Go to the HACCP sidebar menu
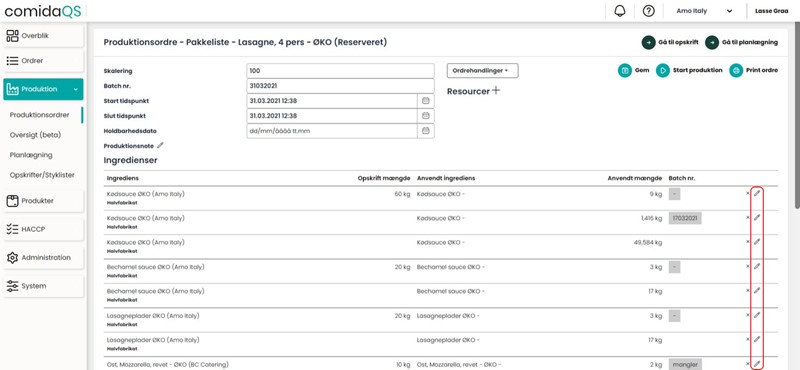This screenshot has width=800, height=370. [43, 229]
